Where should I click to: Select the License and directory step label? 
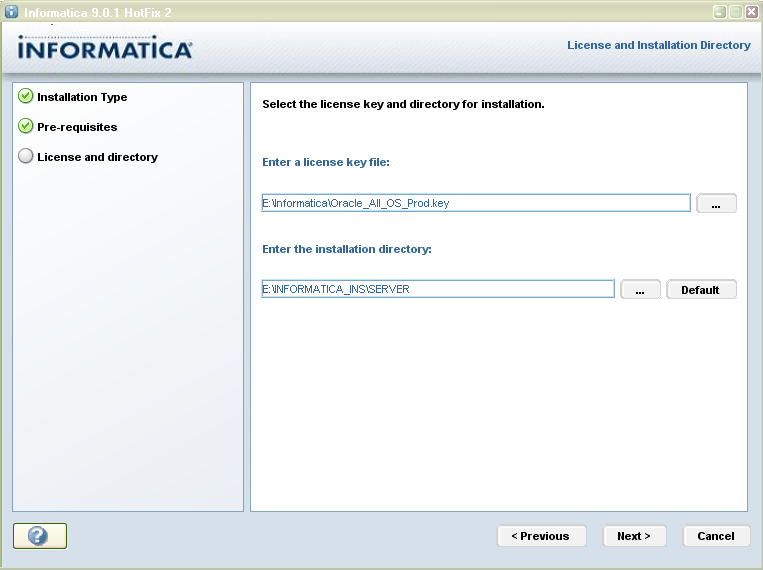tap(97, 157)
